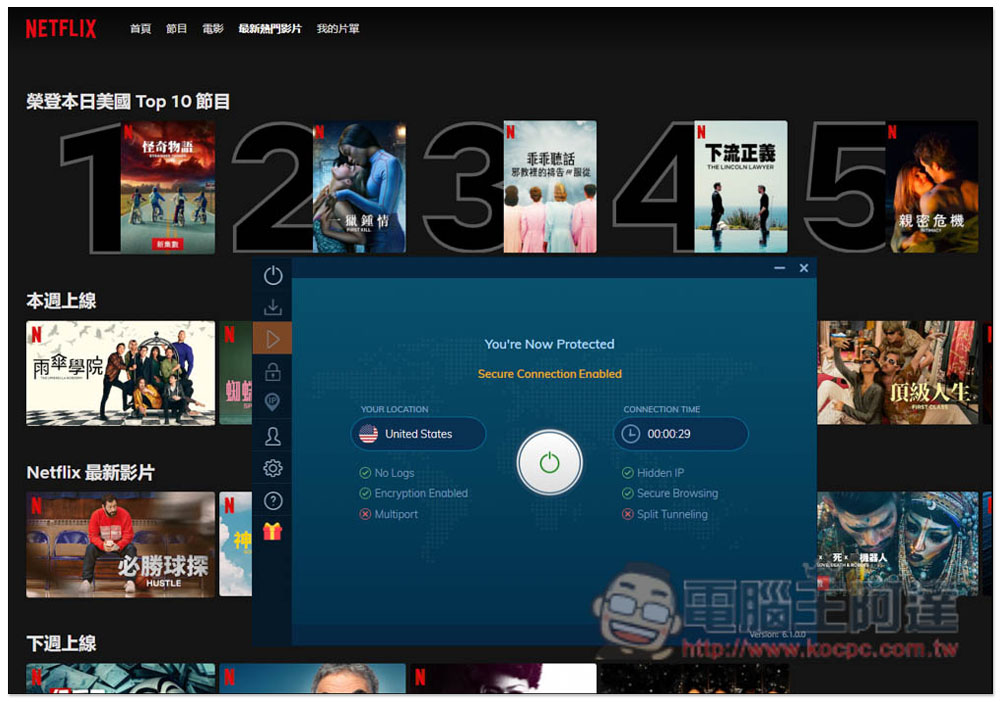1000x702 pixels.
Task: Click the dedicated IP pin icon
Action: pos(272,403)
